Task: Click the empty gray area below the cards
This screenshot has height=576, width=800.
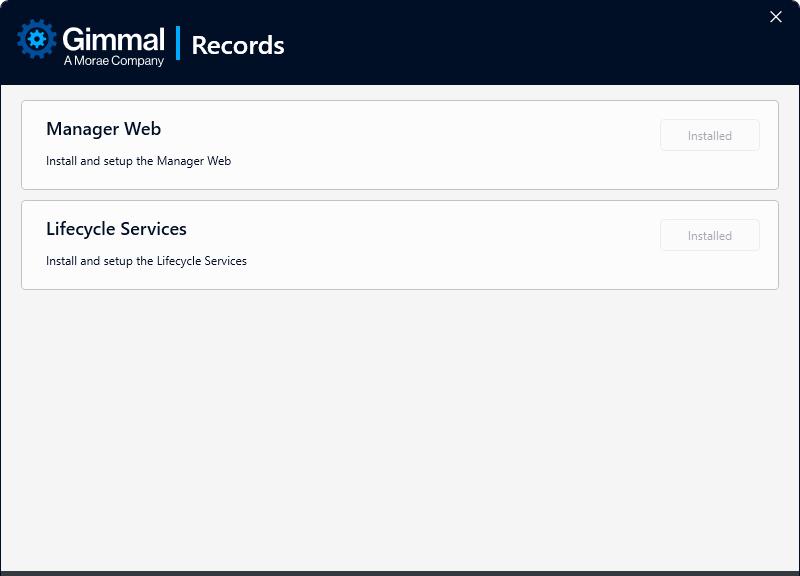Action: pos(400,430)
